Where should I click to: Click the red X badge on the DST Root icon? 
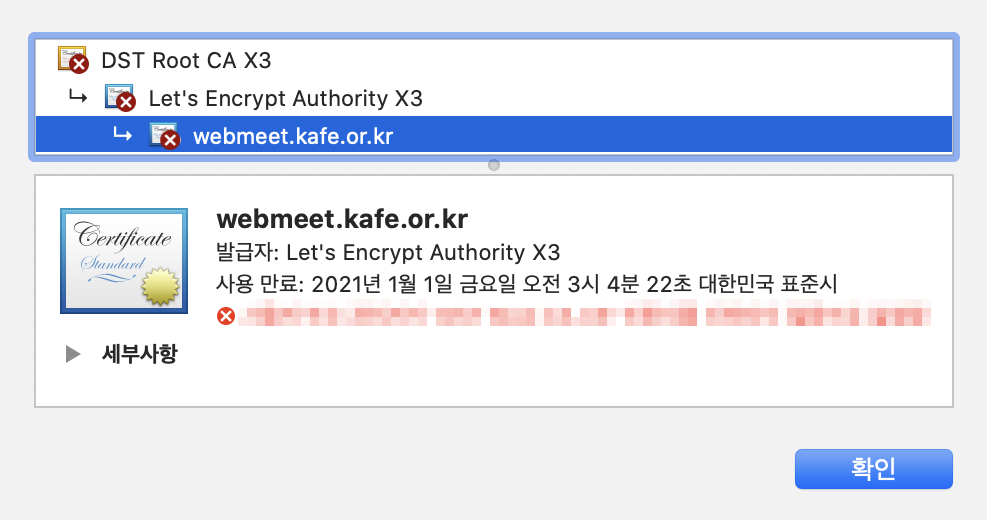tap(79, 64)
